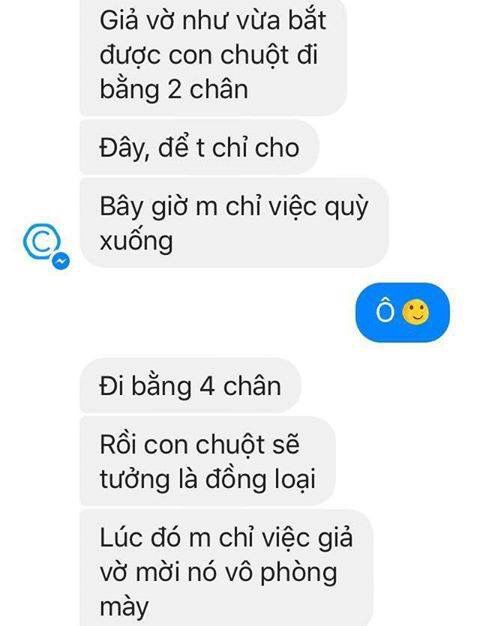
Task: Select the 'Đây, để t chỉ cho' message
Action: [199, 148]
